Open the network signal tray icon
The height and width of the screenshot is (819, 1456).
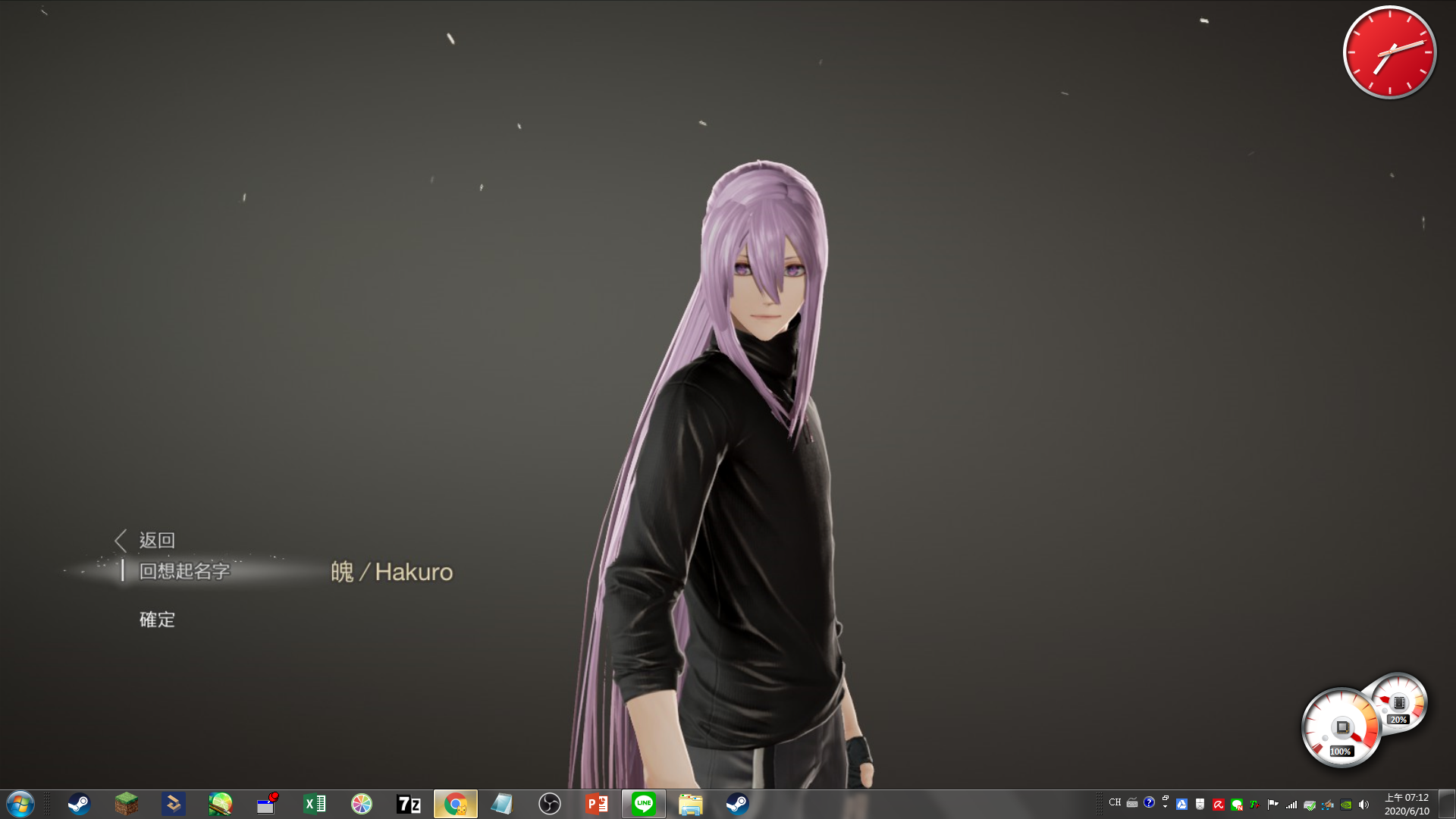pos(1291,805)
